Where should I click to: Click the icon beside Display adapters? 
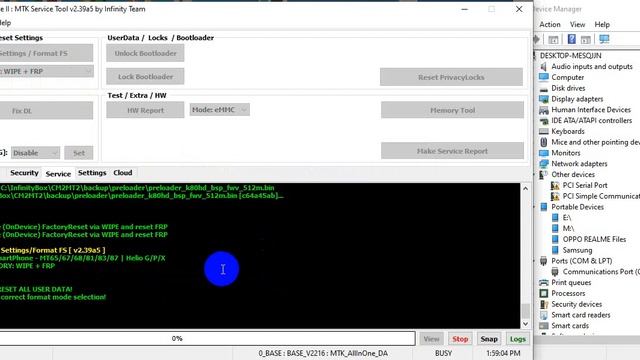click(x=544, y=99)
